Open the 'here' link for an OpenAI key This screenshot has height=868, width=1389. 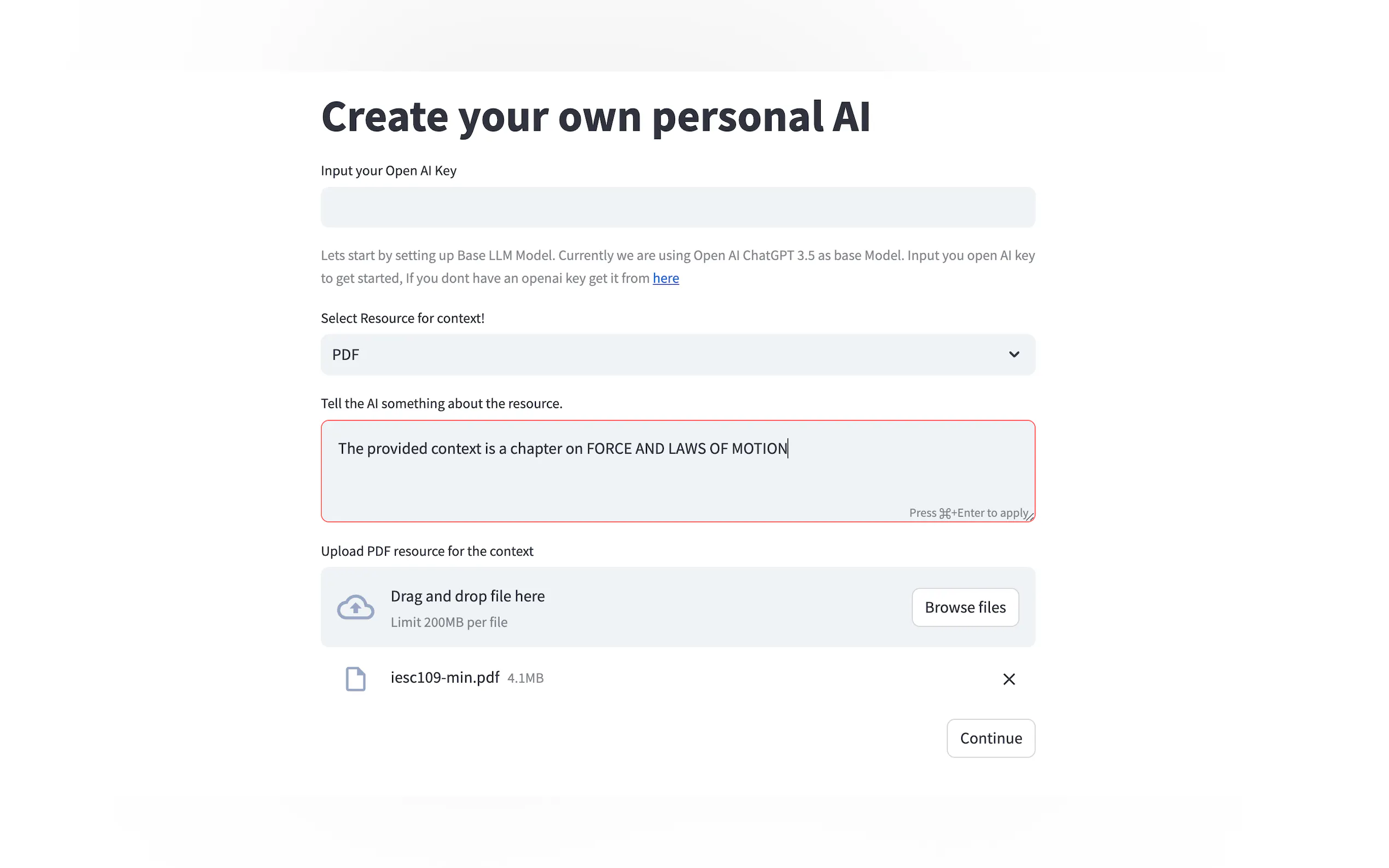click(666, 278)
